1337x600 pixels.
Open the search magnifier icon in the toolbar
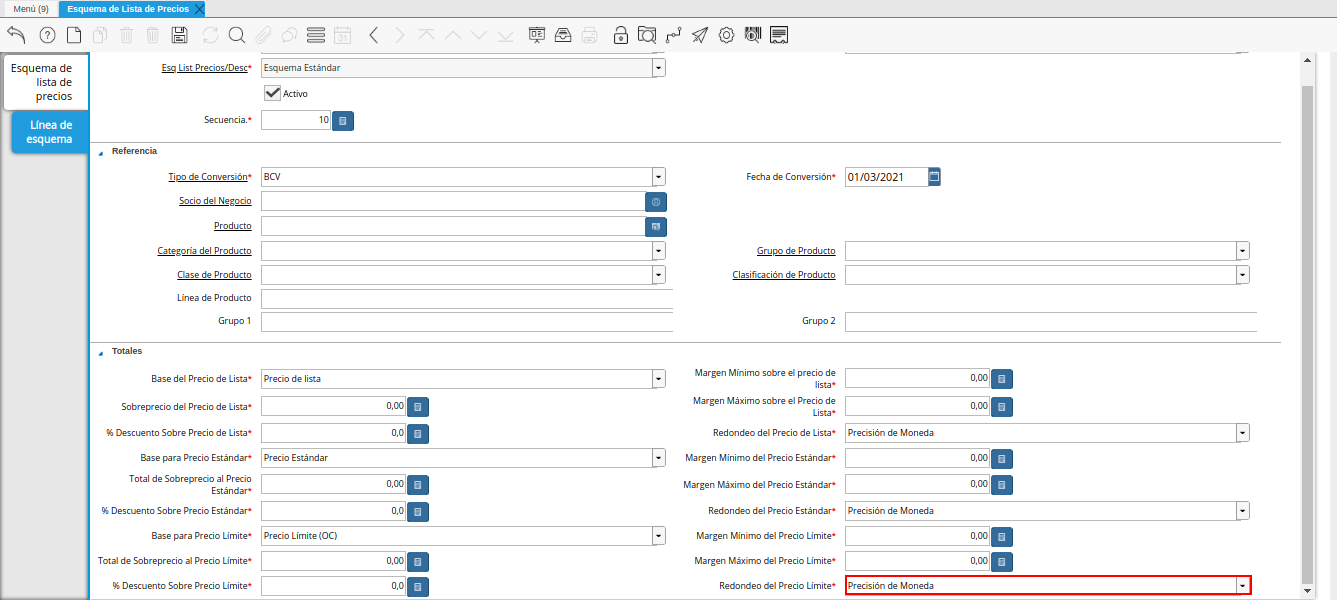point(237,35)
